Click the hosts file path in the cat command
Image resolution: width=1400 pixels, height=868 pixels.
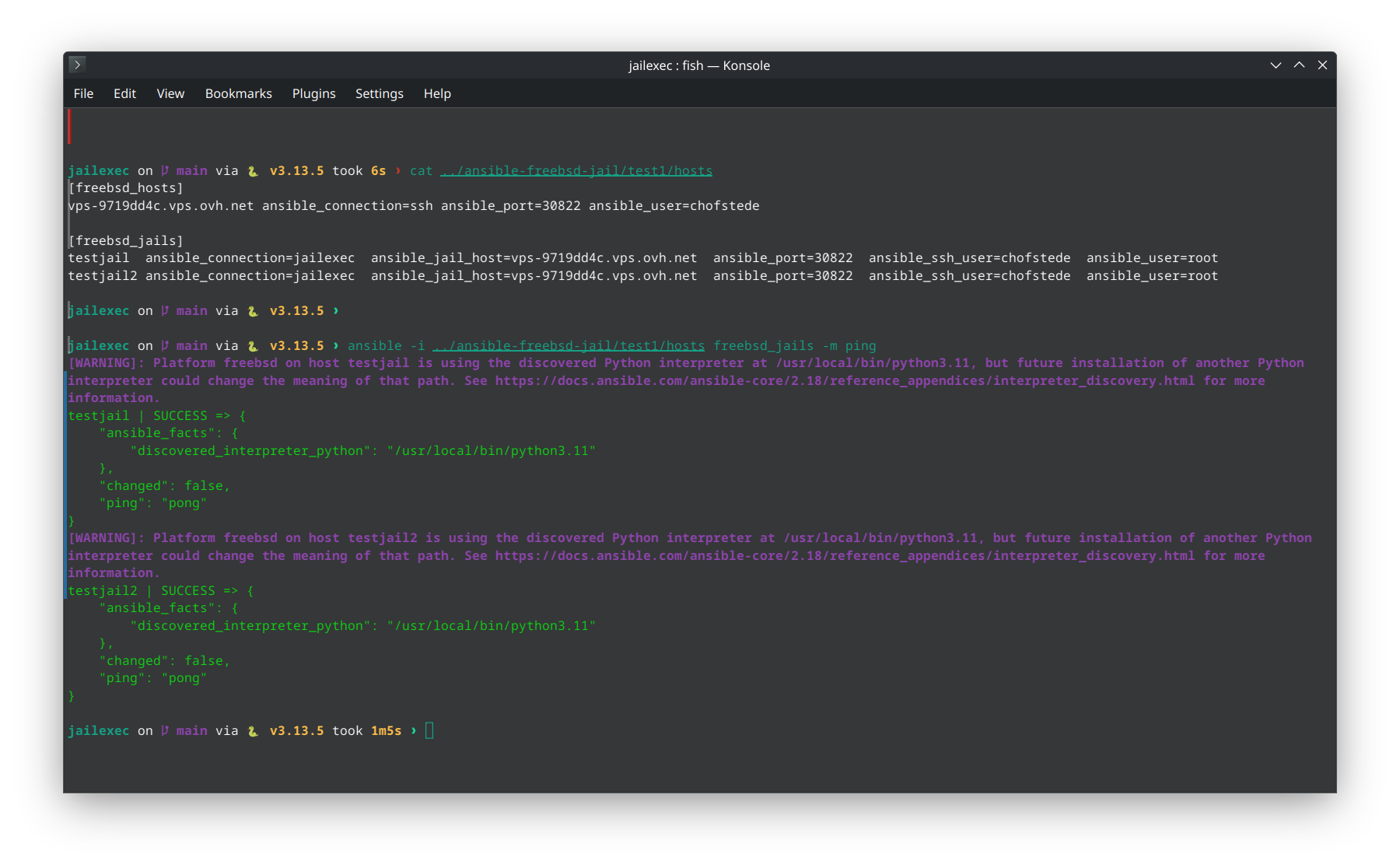click(x=576, y=171)
